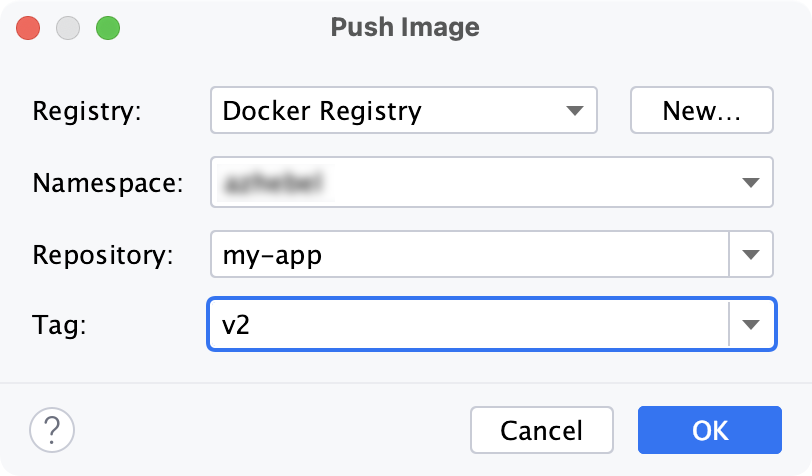Screen dimensions: 812x476
Task: Click the New... registry button
Action: pyautogui.click(x=701, y=110)
